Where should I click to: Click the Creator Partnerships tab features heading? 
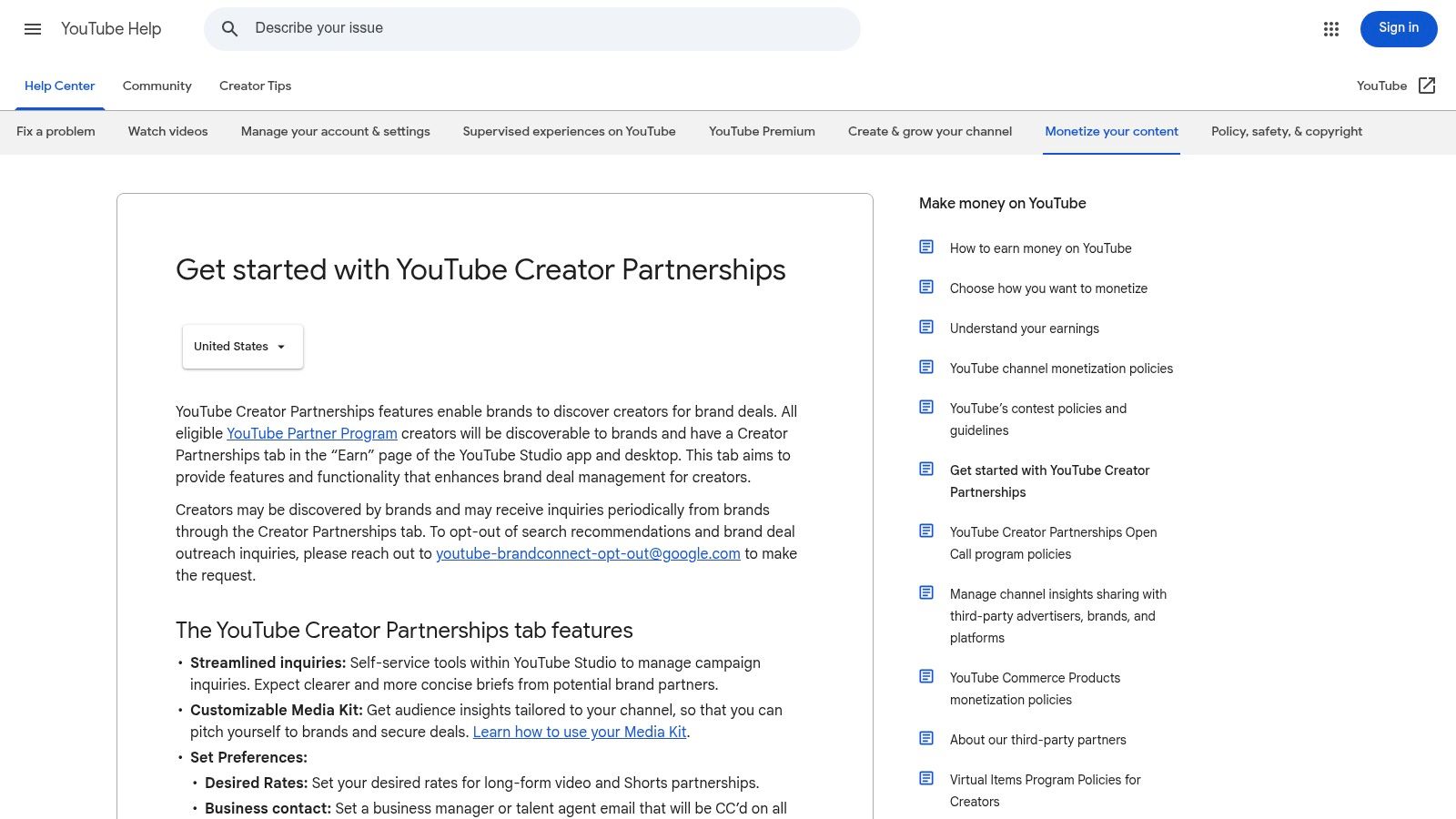point(404,630)
